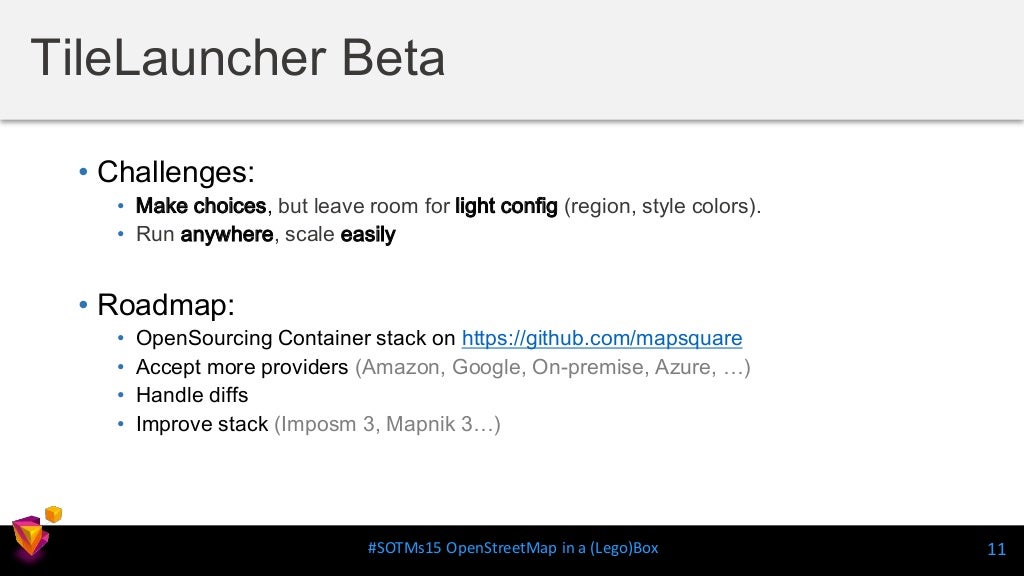Click the blue bullet beside Challenges
Image resolution: width=1024 pixels, height=576 pixels.
pos(83,172)
